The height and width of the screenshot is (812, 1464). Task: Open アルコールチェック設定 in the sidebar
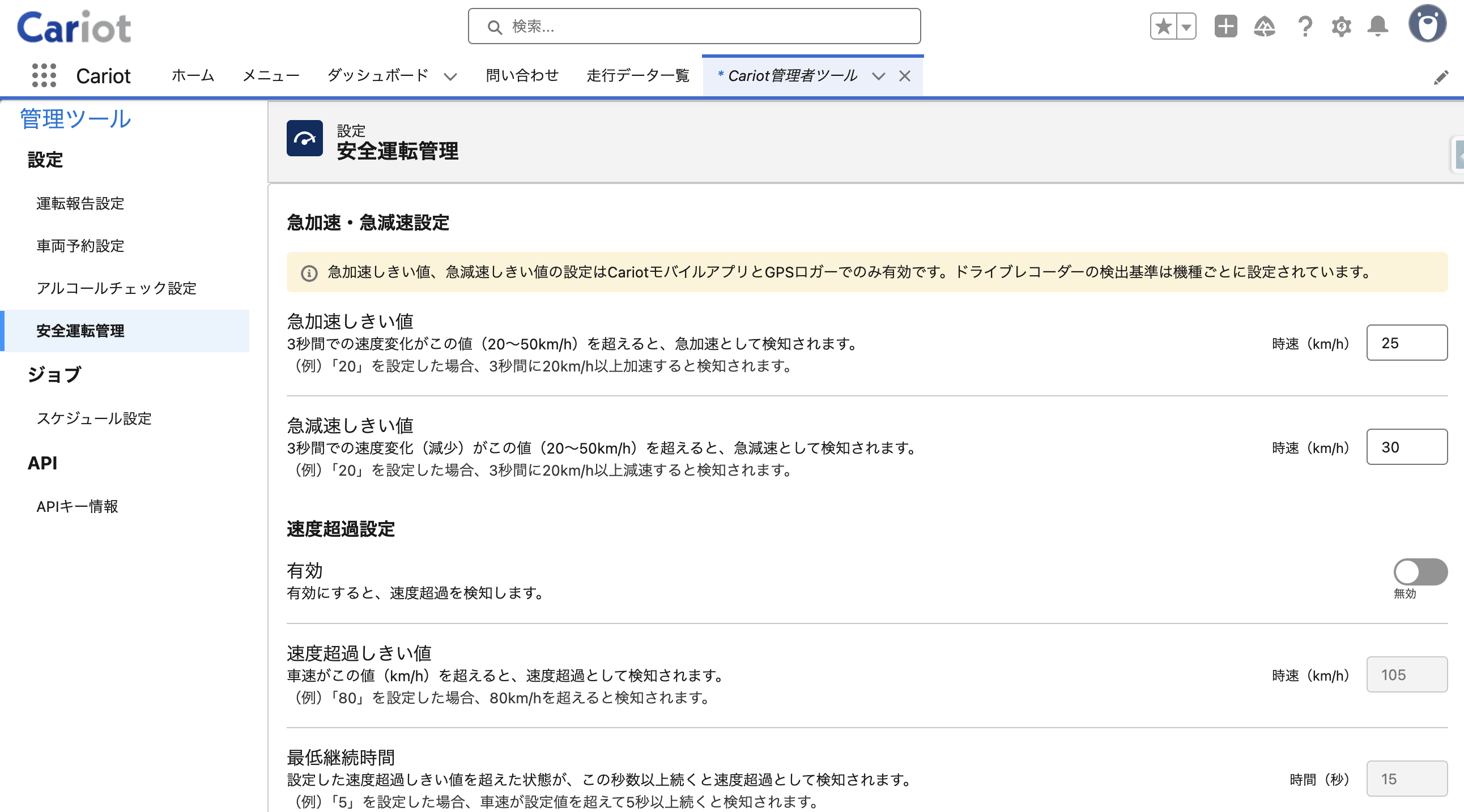[x=117, y=288]
